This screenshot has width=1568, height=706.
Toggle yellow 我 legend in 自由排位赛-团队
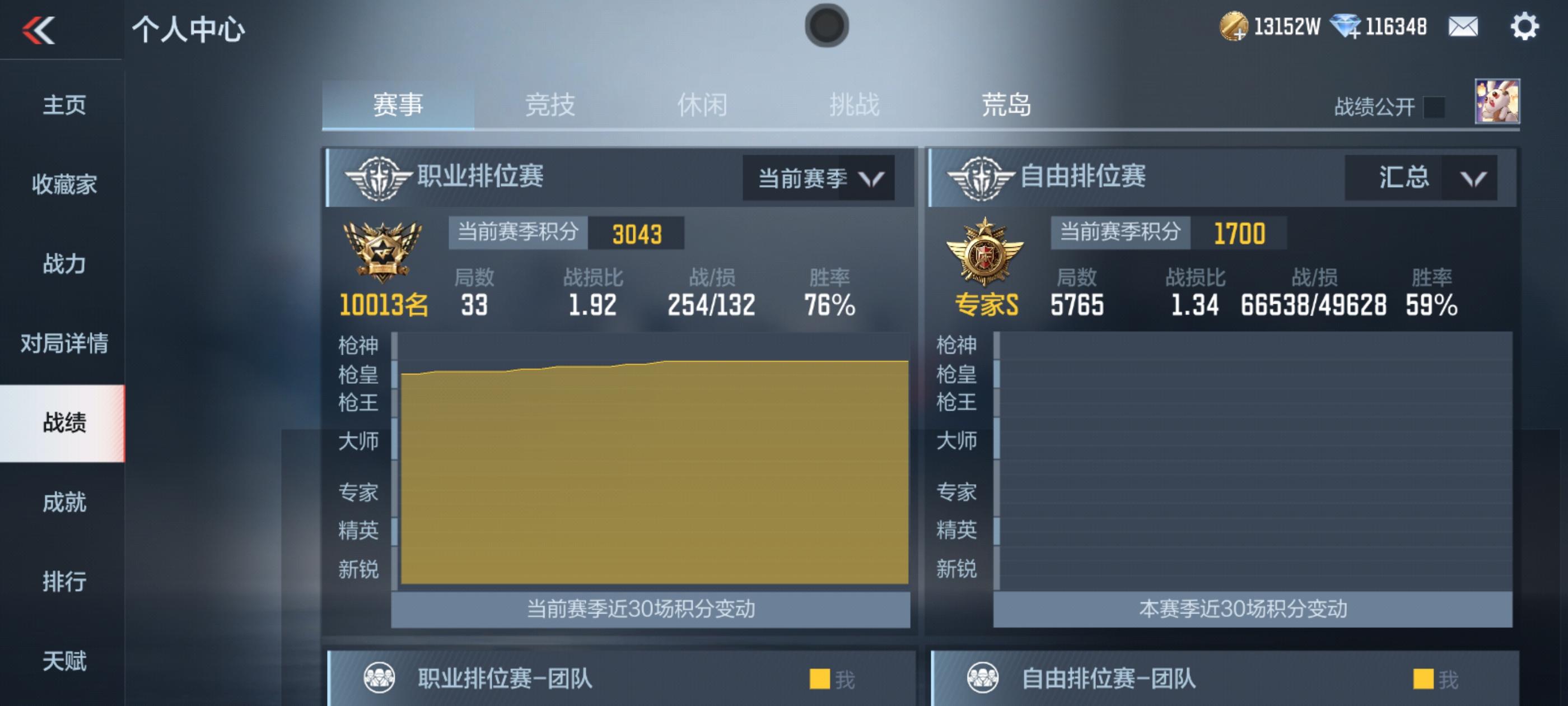pyautogui.click(x=1435, y=679)
